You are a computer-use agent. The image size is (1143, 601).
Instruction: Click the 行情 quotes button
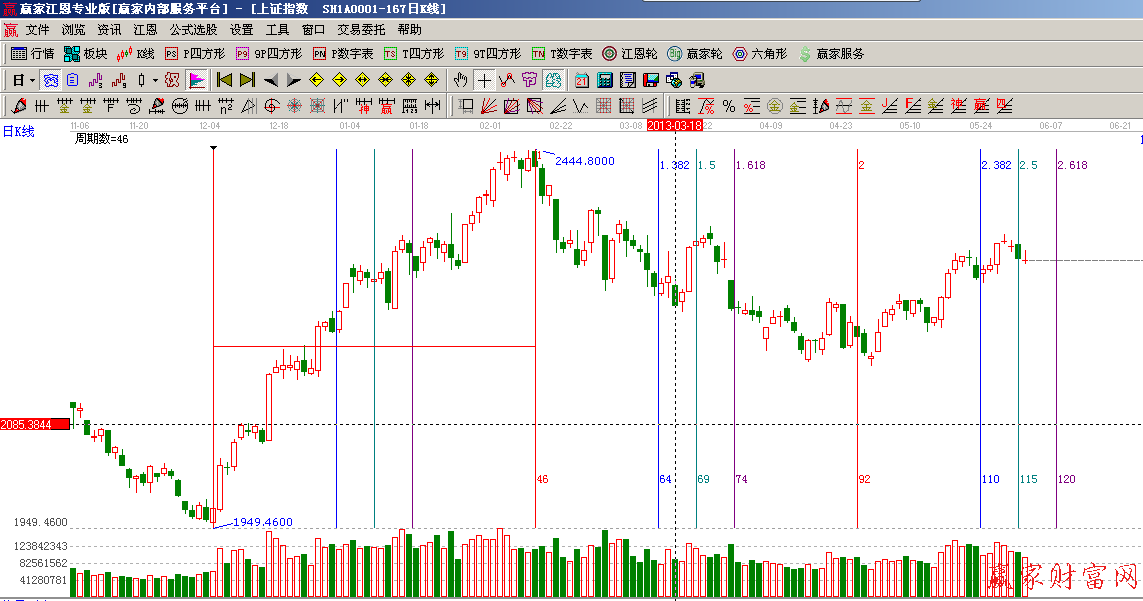pyautogui.click(x=33, y=54)
